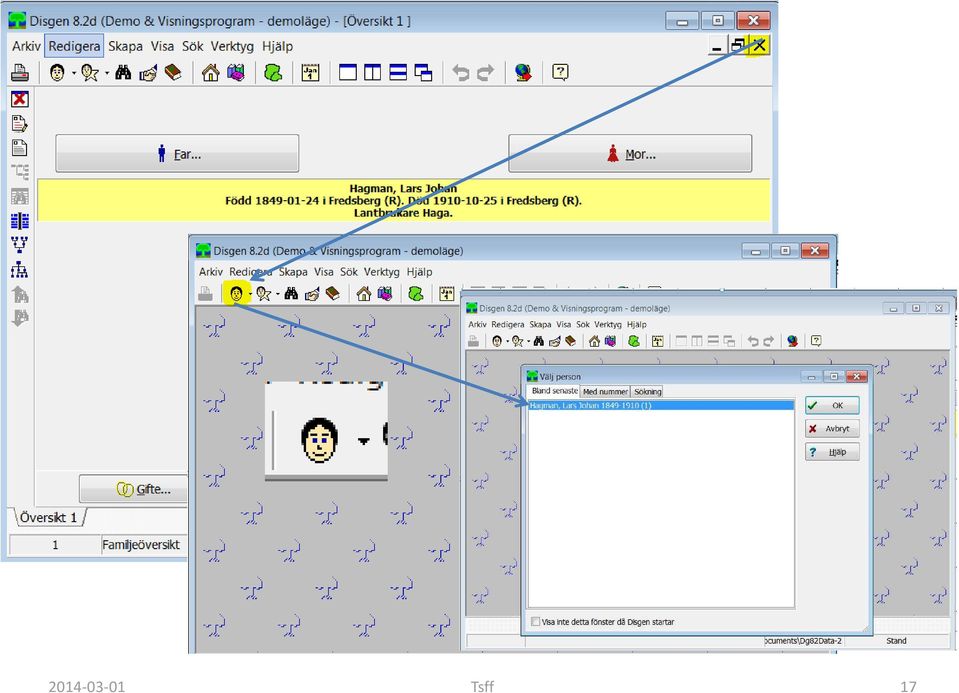Expand the arrow beside face icon in Översikt 1 toolbar
The height and width of the screenshot is (693, 959).
(73, 73)
